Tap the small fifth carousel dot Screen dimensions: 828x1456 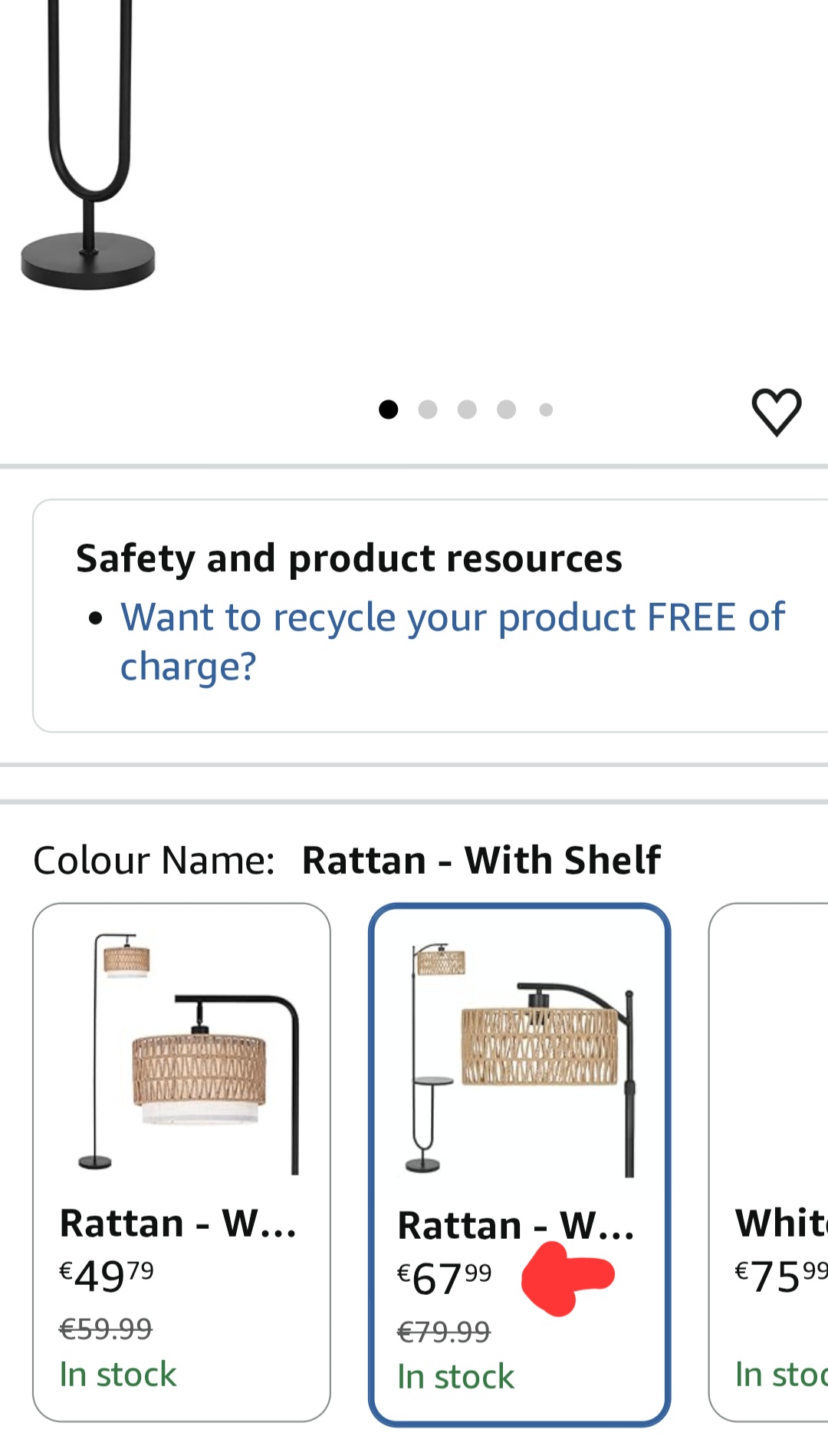(546, 410)
